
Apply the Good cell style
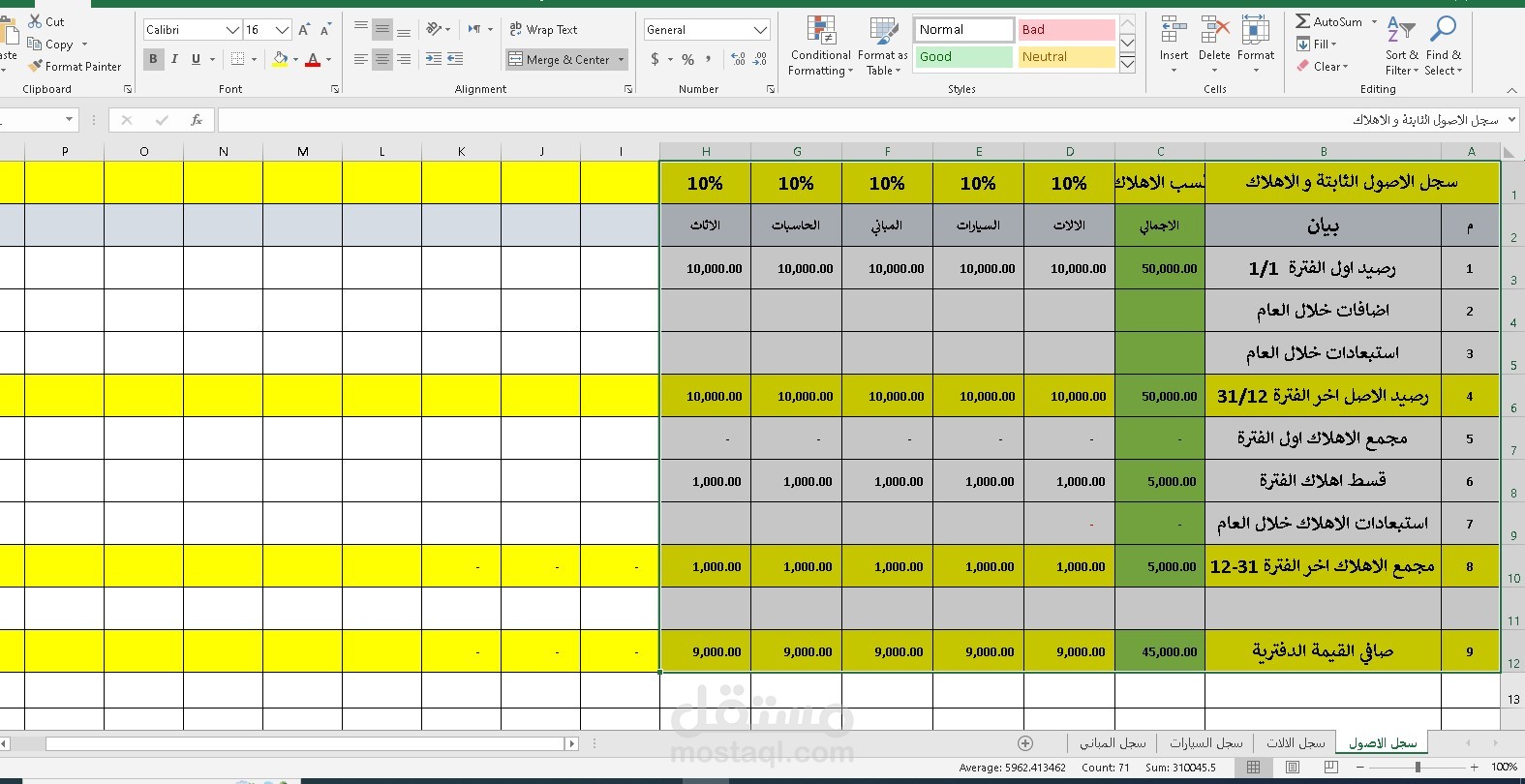(x=963, y=57)
